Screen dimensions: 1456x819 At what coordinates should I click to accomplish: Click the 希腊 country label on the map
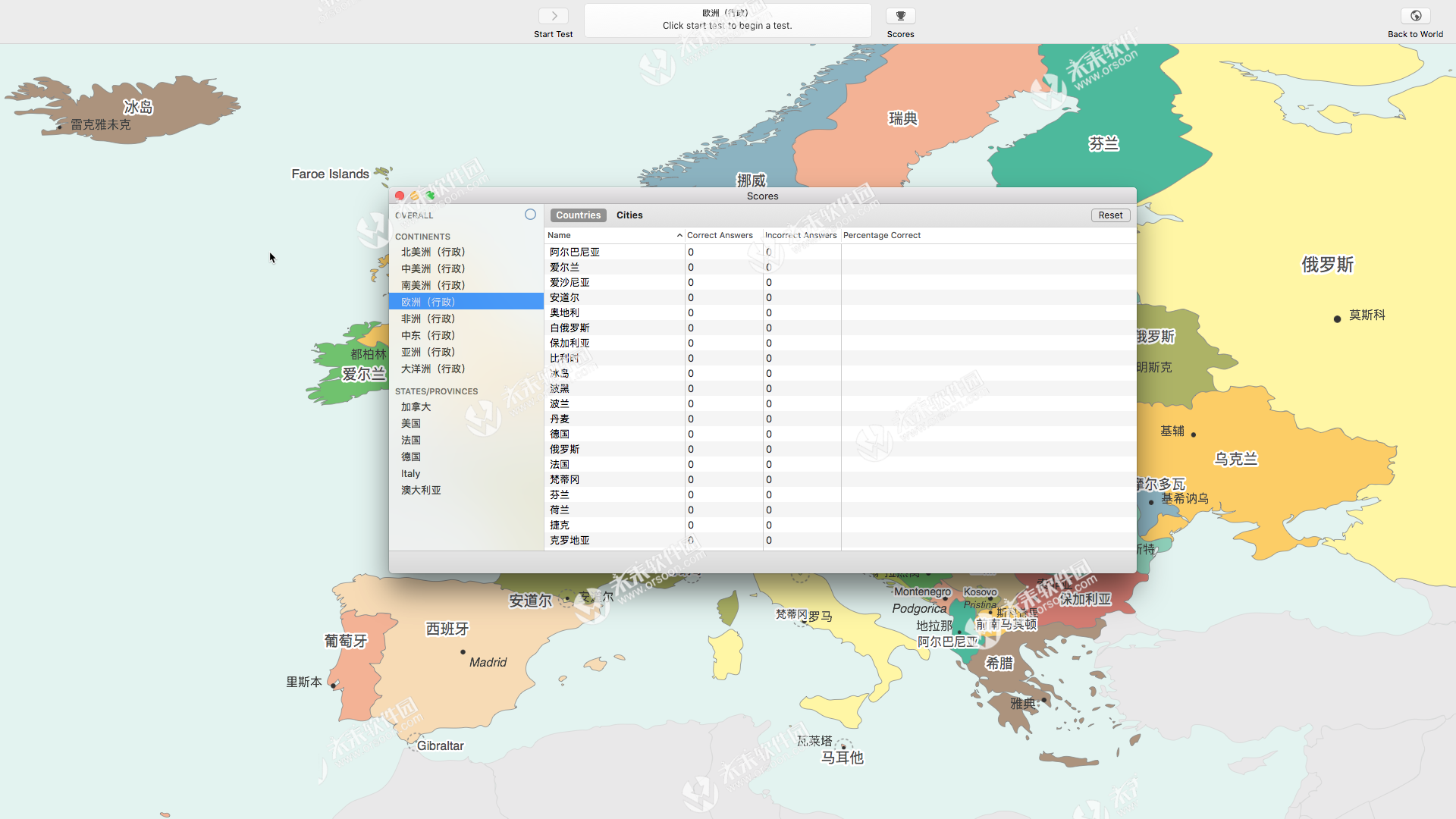(999, 663)
